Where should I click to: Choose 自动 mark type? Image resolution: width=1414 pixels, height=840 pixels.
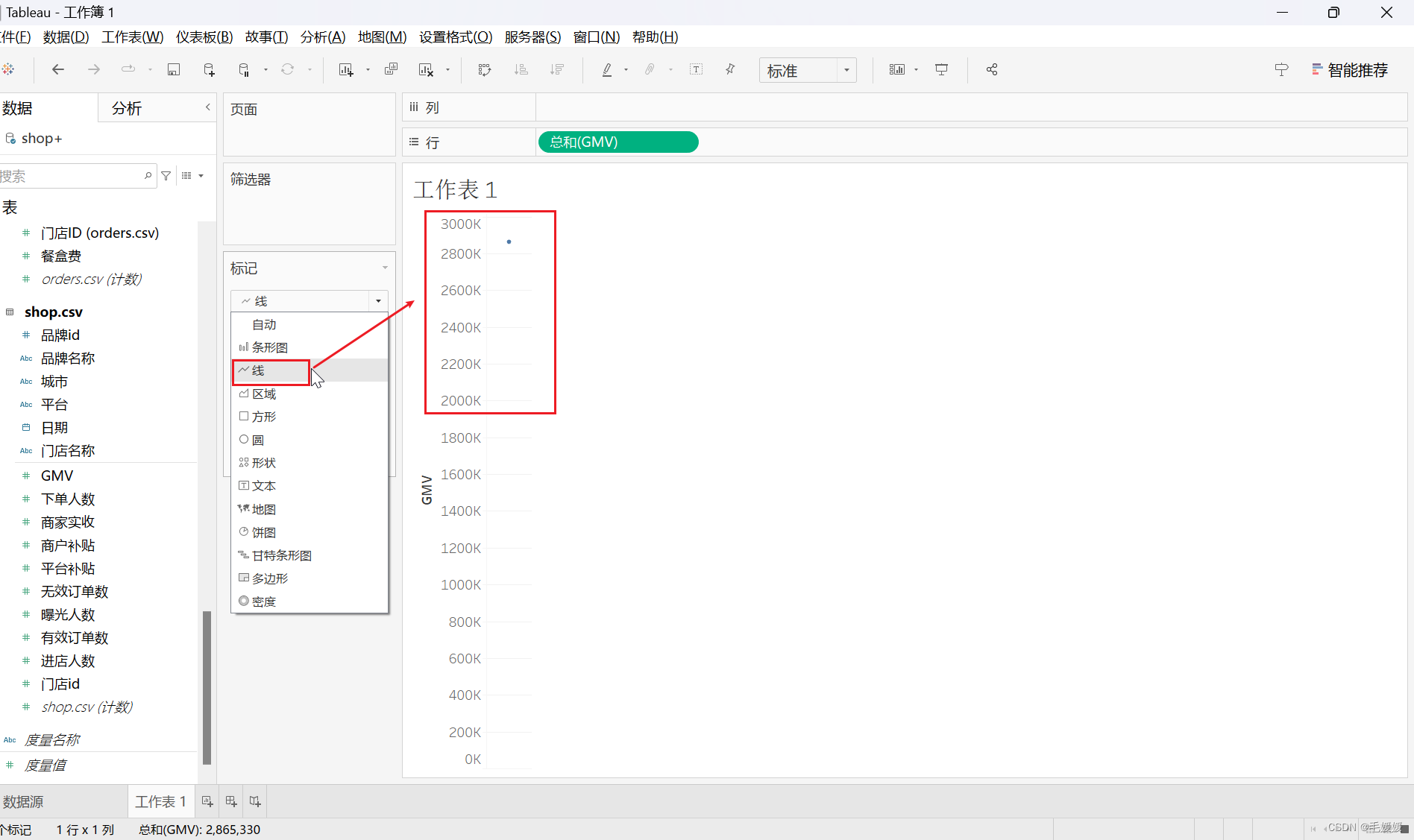(309, 324)
